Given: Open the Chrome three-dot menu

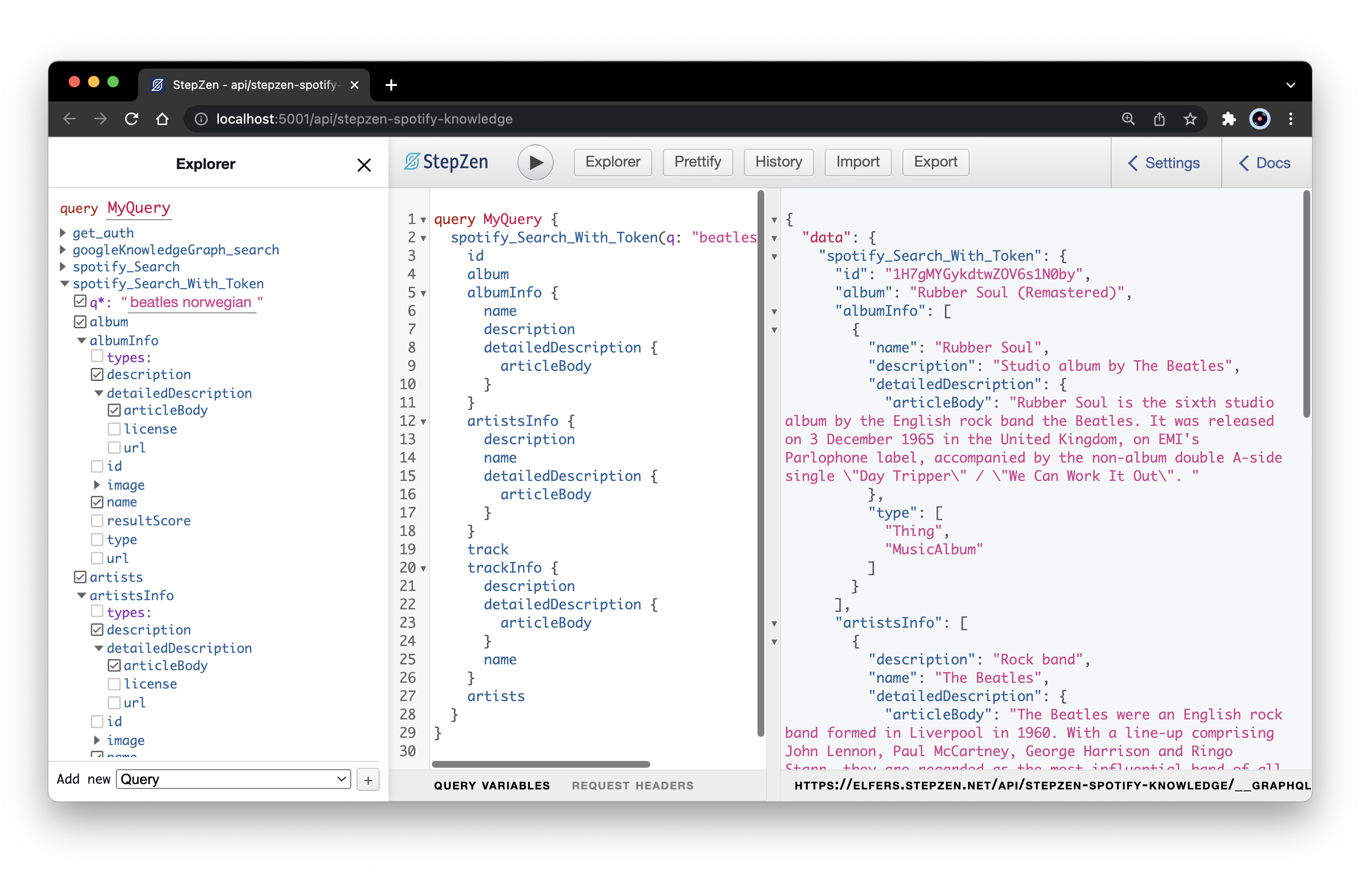Looking at the screenshot, I should point(1290,118).
